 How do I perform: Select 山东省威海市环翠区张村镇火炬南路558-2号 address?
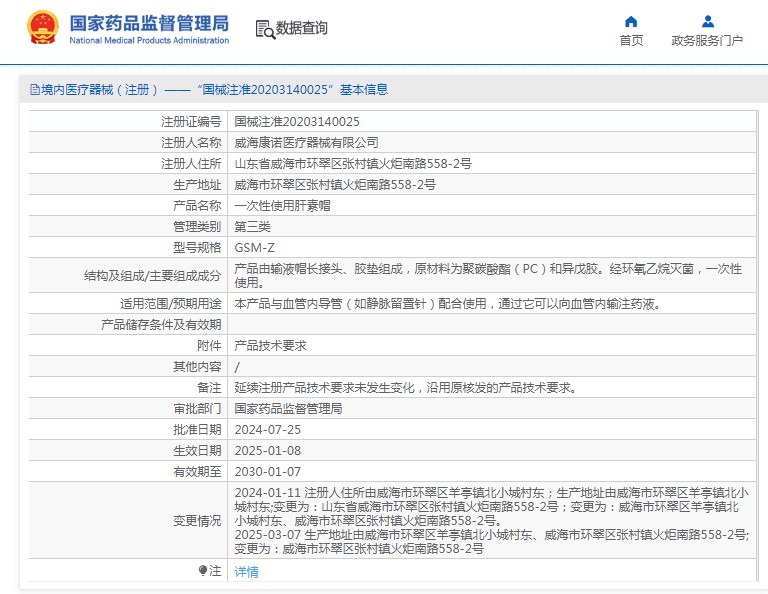coord(353,164)
